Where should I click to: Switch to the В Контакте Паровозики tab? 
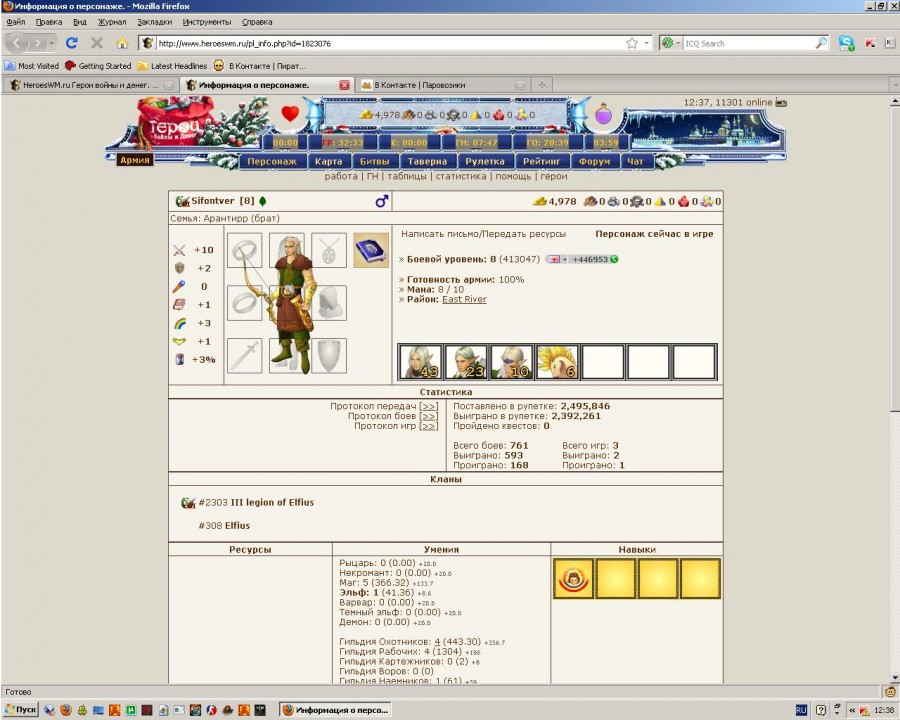442,85
